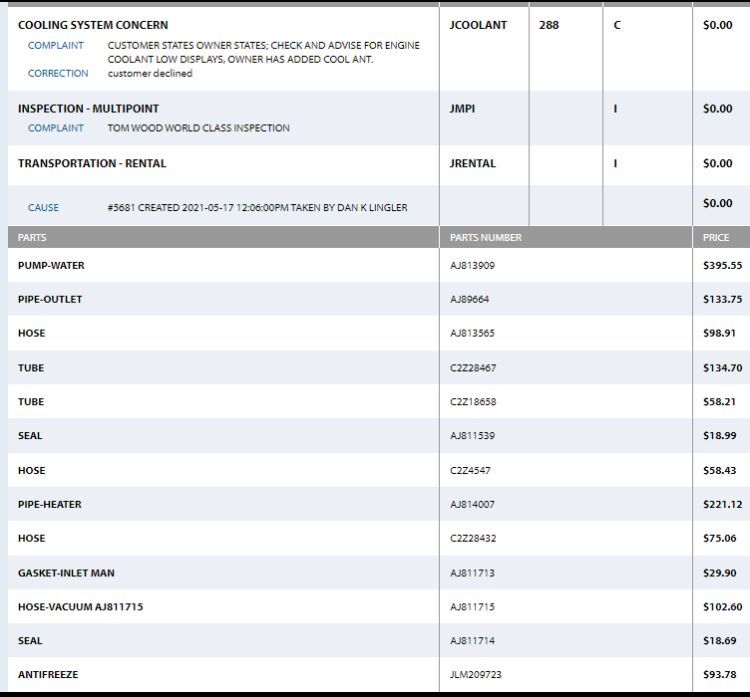Click the JMPI code cell

coord(463,108)
